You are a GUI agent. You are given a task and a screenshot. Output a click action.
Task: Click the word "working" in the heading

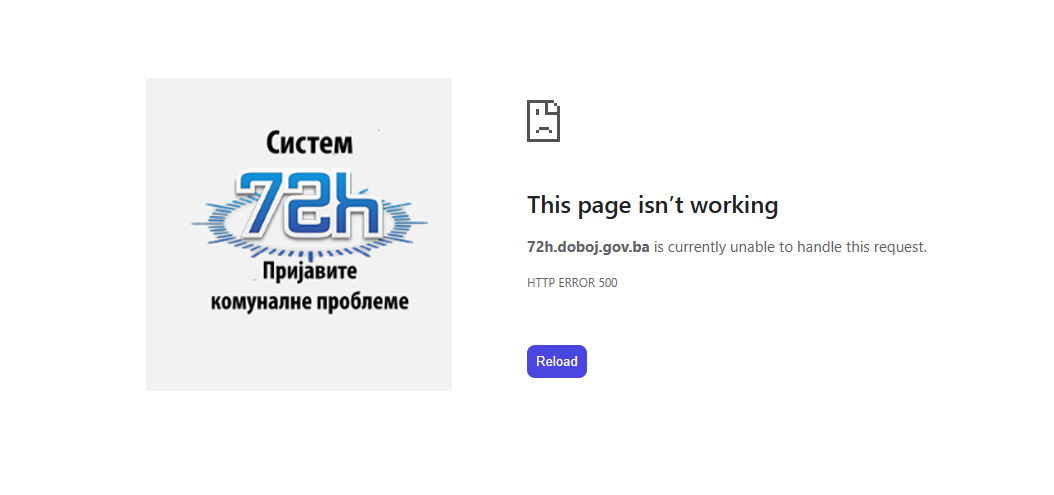(x=735, y=205)
